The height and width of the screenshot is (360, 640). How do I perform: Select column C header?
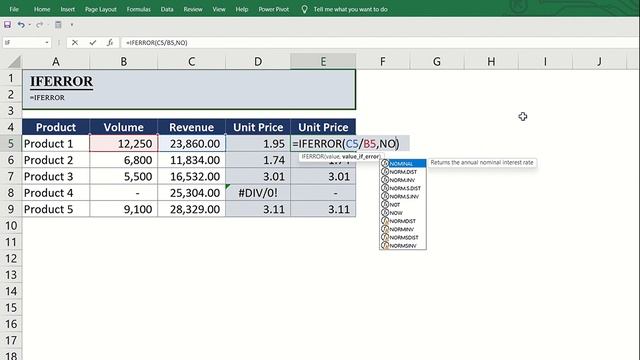click(191, 62)
